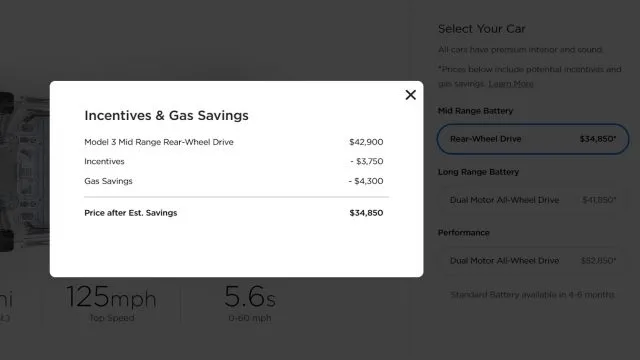Screen dimensions: 640x360
Task: Click the - $4,300 gas savings amount
Action: pos(366,181)
